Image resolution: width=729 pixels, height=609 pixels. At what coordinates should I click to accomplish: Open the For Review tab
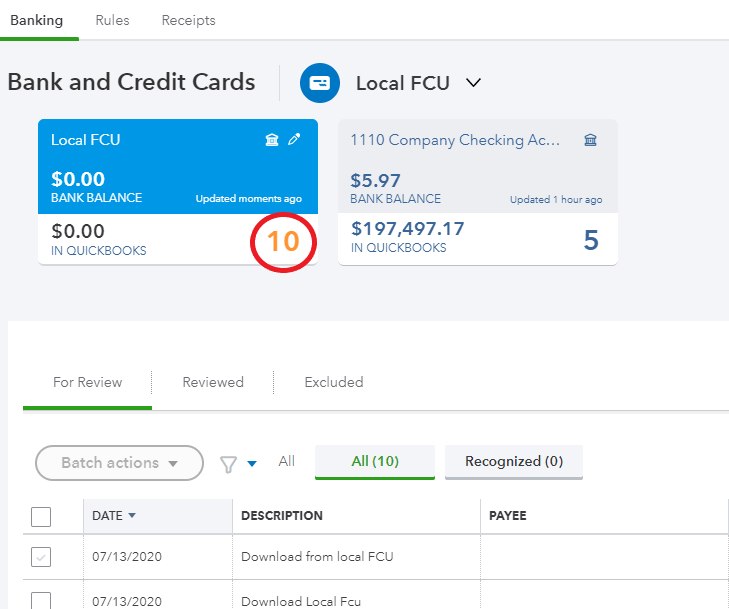click(87, 382)
